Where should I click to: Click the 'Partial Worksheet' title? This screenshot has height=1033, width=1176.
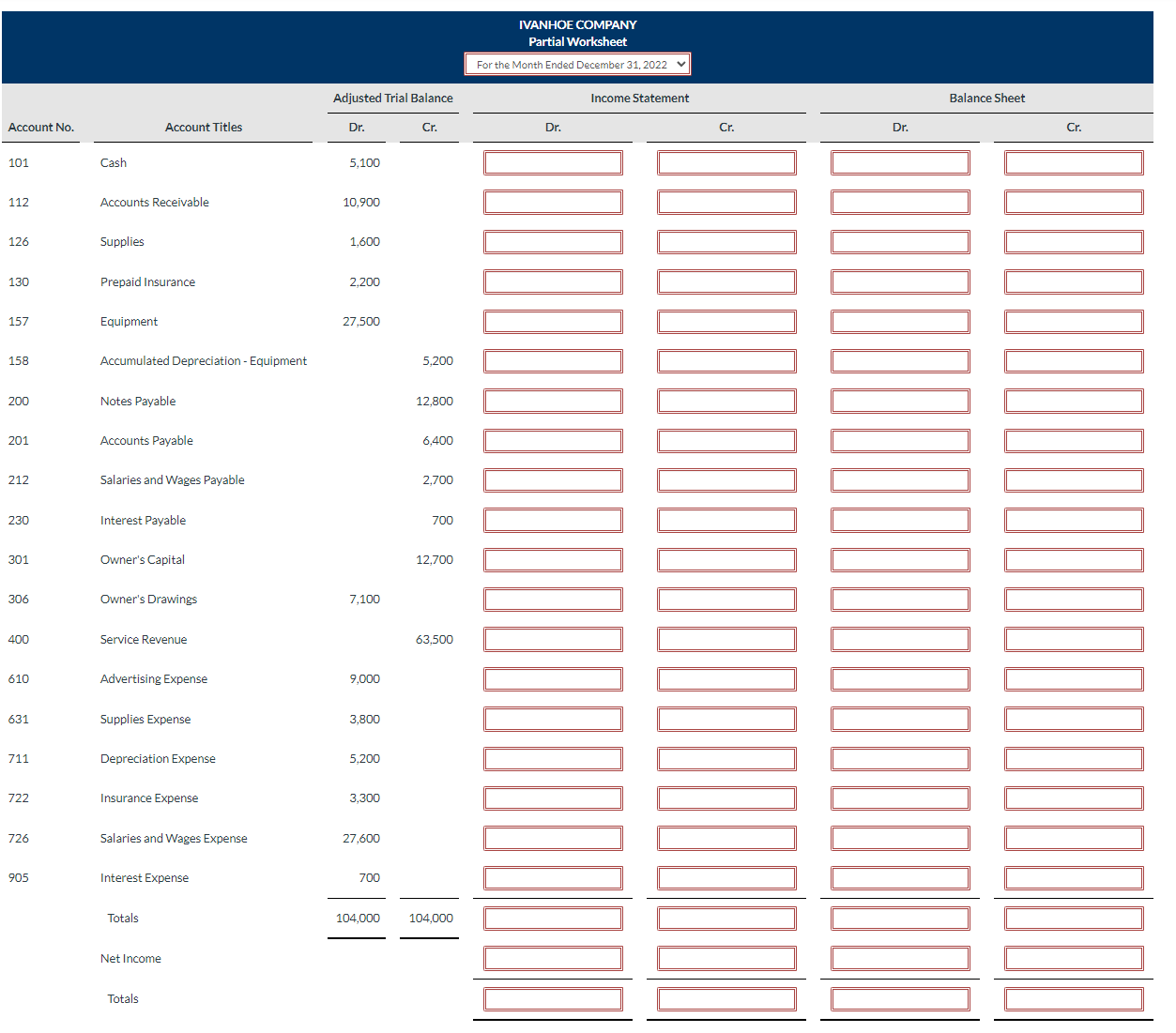[578, 42]
